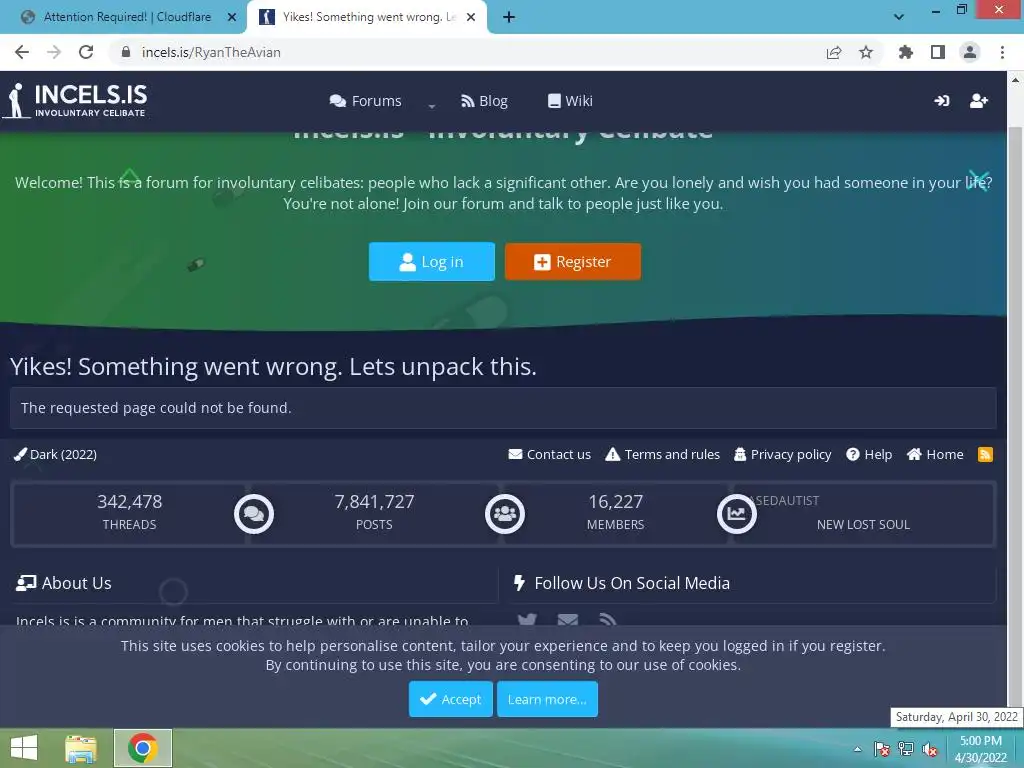1024x768 pixels.
Task: Open the Blog link in navigation
Action: click(x=484, y=101)
